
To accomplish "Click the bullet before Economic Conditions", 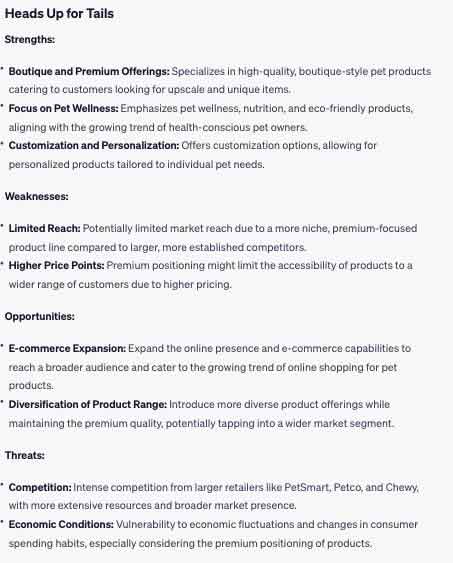I will (3, 522).
